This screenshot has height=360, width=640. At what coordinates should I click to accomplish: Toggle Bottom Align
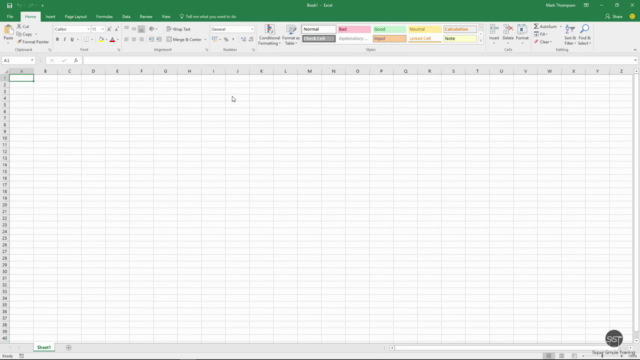click(141, 29)
